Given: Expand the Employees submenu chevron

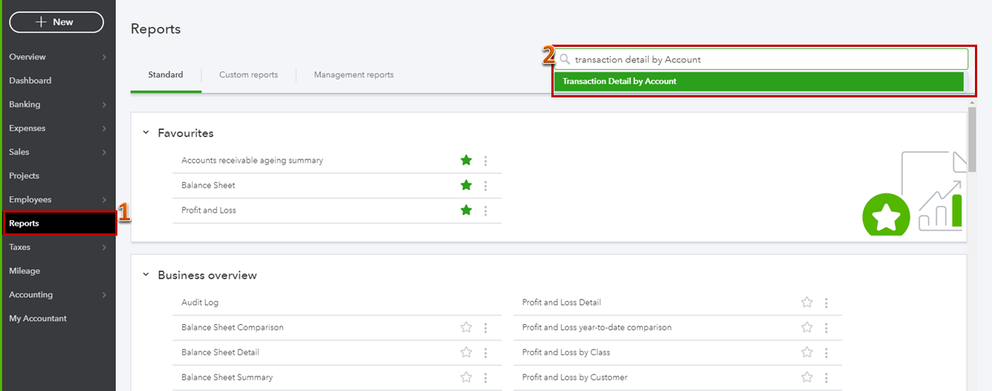Looking at the screenshot, I should pyautogui.click(x=104, y=200).
